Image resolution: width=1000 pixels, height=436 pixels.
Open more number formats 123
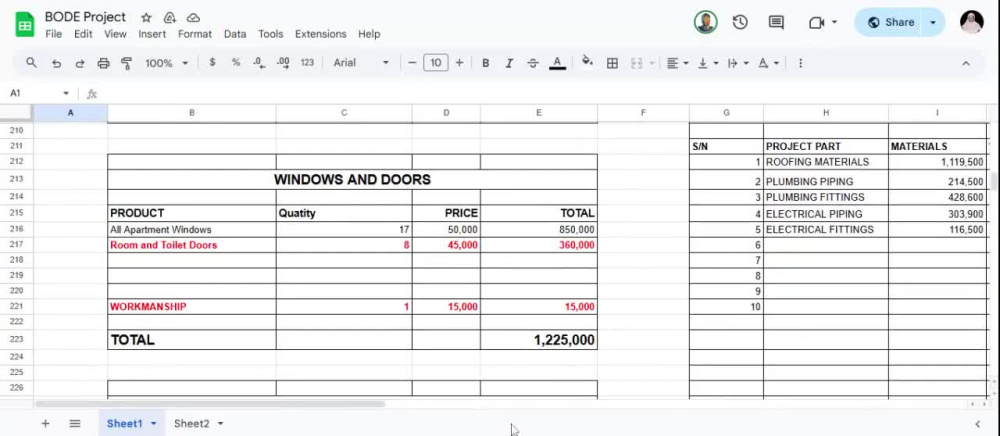pos(307,62)
